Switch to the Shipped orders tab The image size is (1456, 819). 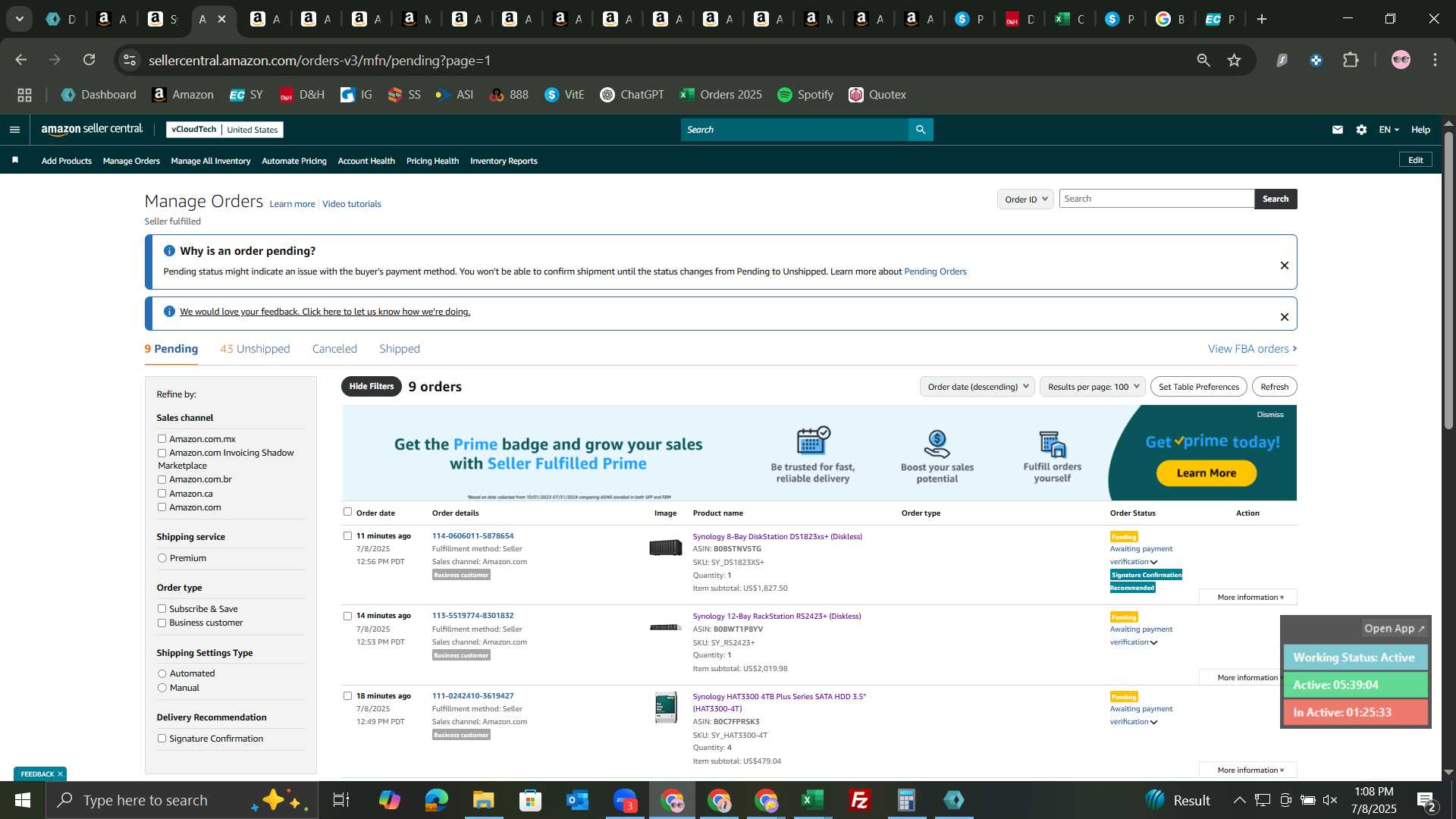[400, 349]
